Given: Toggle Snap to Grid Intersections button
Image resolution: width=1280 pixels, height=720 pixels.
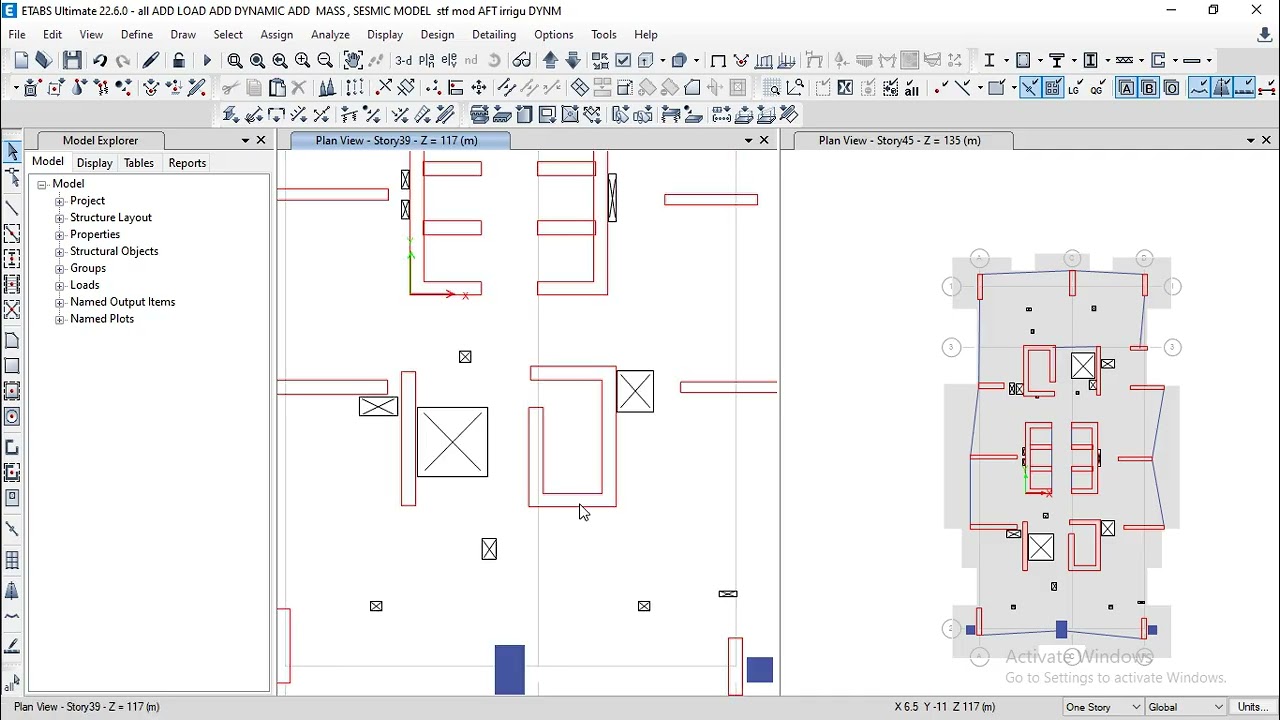Looking at the screenshot, I should [x=1052, y=88].
